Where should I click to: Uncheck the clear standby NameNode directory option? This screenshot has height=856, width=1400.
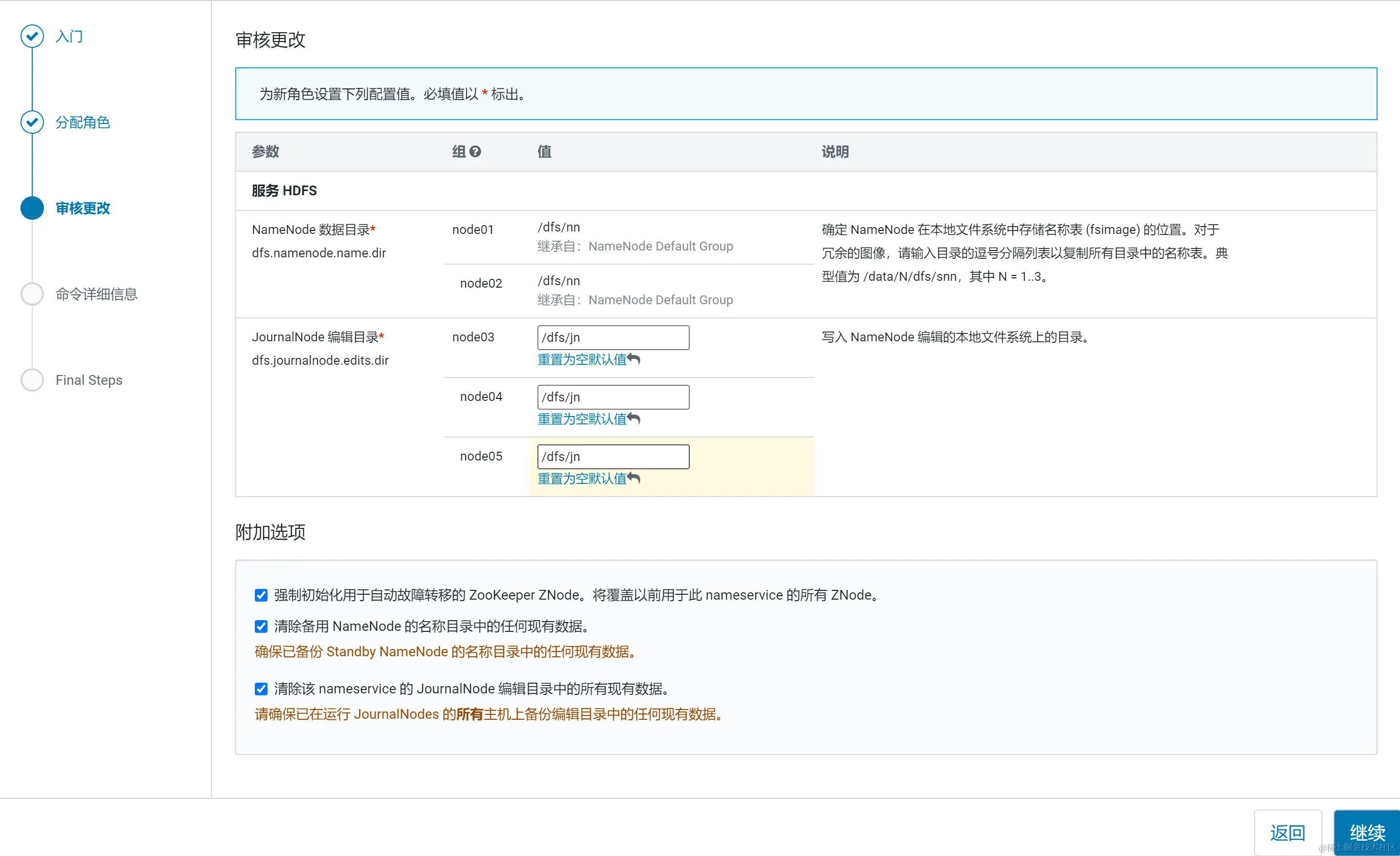tap(261, 626)
